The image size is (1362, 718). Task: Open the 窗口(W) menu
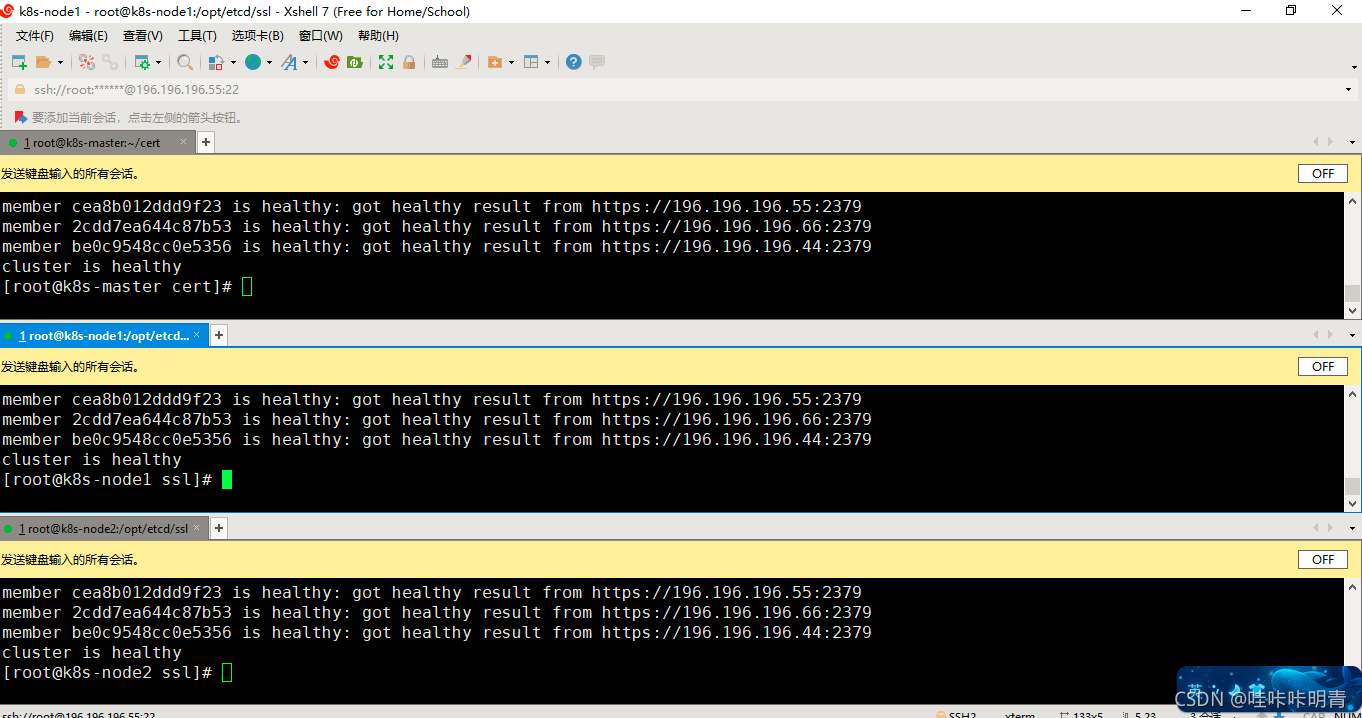[x=320, y=36]
